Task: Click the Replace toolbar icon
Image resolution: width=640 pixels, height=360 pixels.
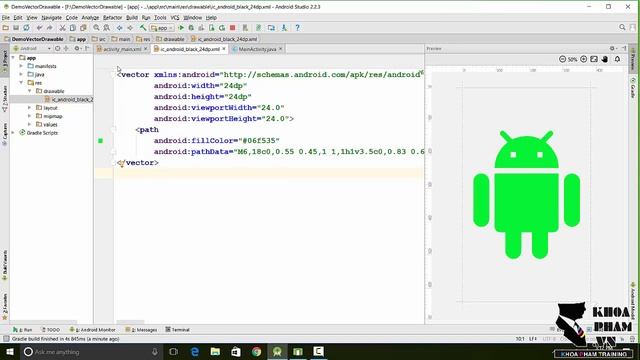Action: [x=107, y=28]
